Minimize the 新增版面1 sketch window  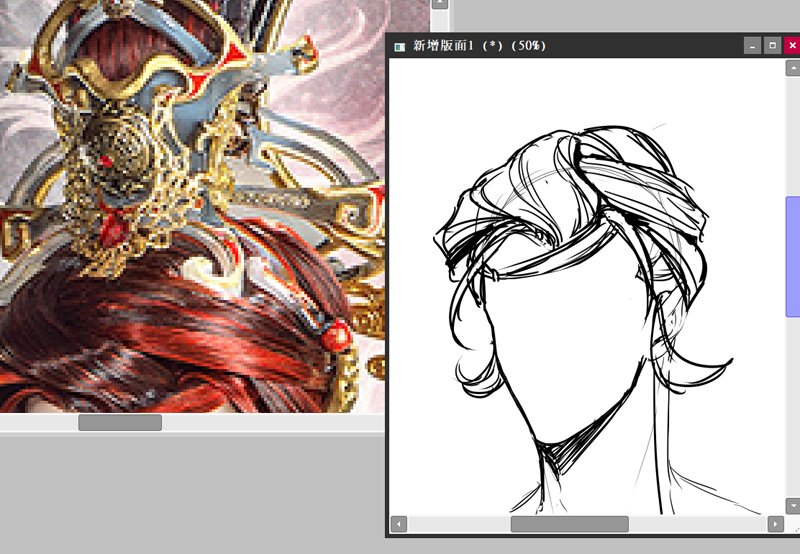click(752, 45)
